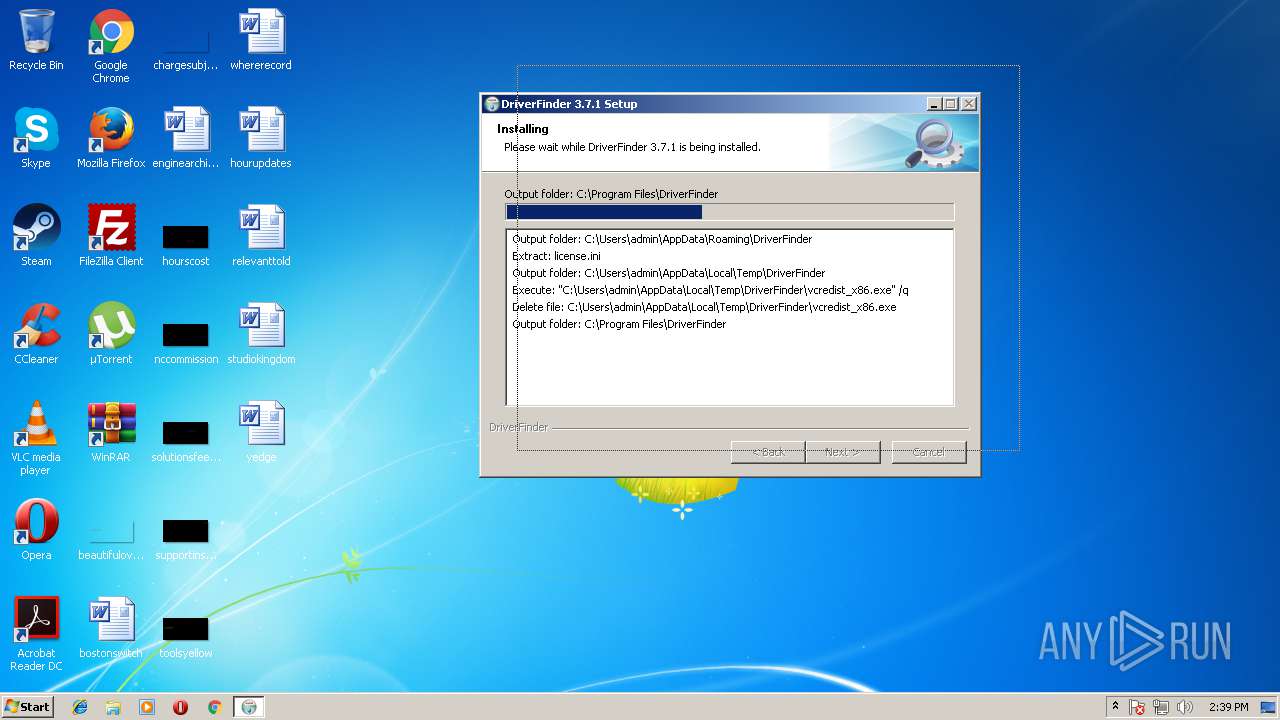This screenshot has height=720, width=1280.
Task: Select the Mozilla Firefox desktop shortcut
Action: [111, 138]
